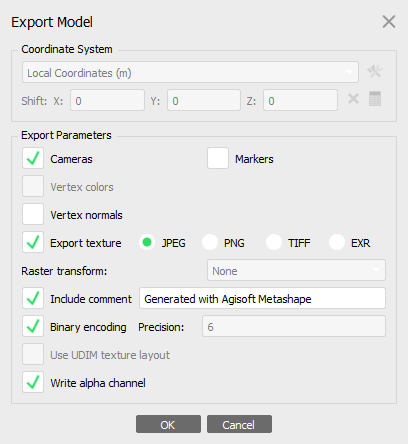
Task: Click the Coordinate System group title
Action: [67, 49]
